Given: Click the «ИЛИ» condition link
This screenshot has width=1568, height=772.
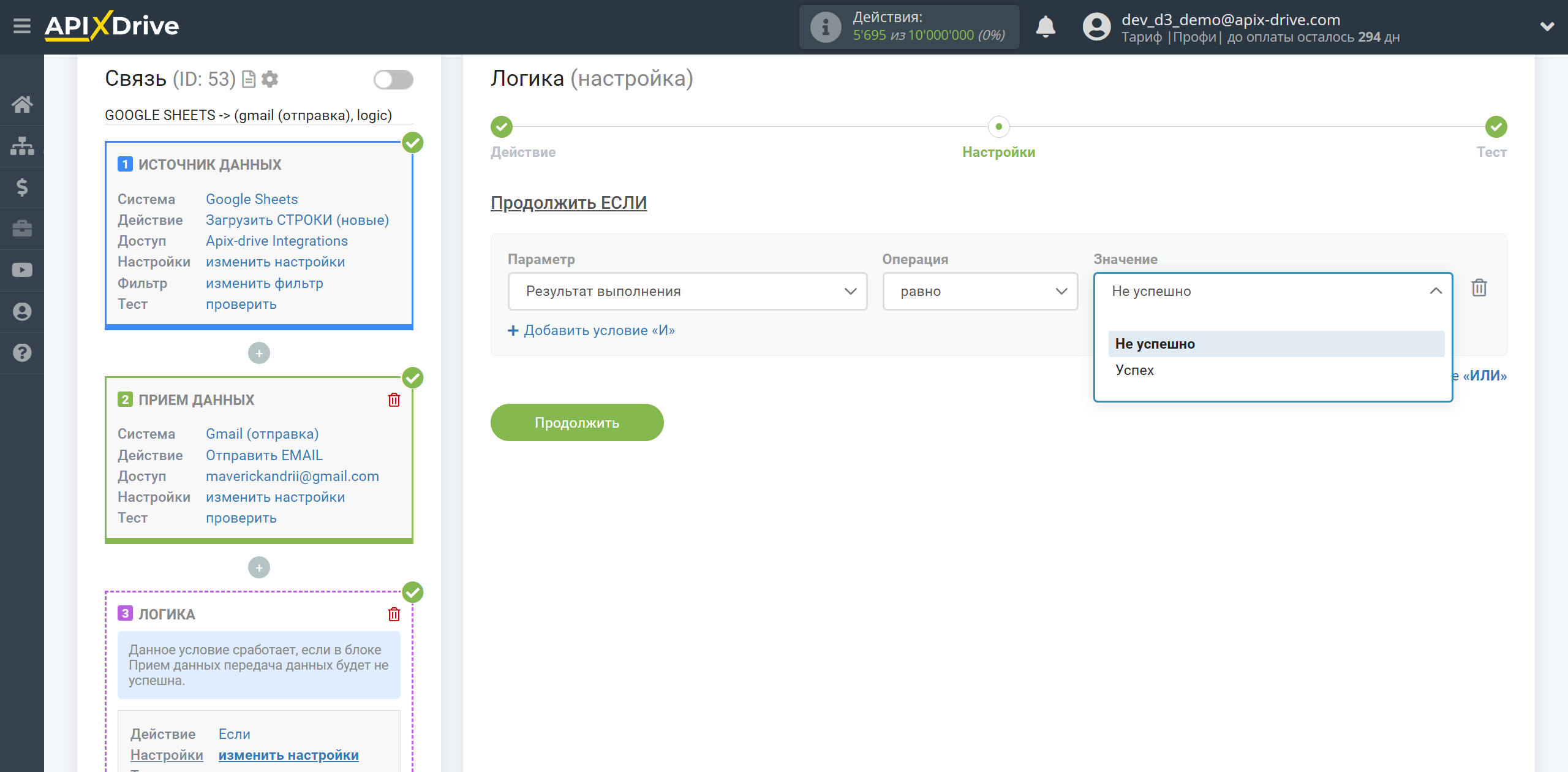Looking at the screenshot, I should pos(1483,376).
